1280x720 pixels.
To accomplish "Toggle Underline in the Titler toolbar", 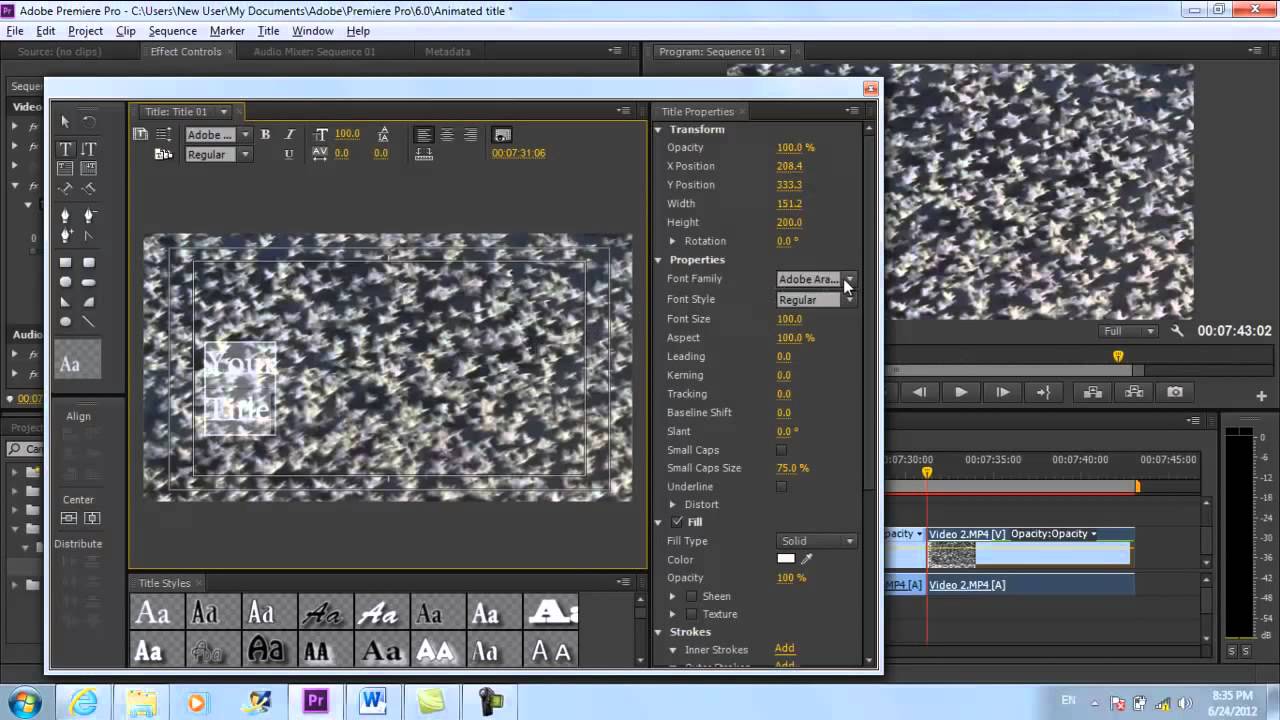I will 289,154.
